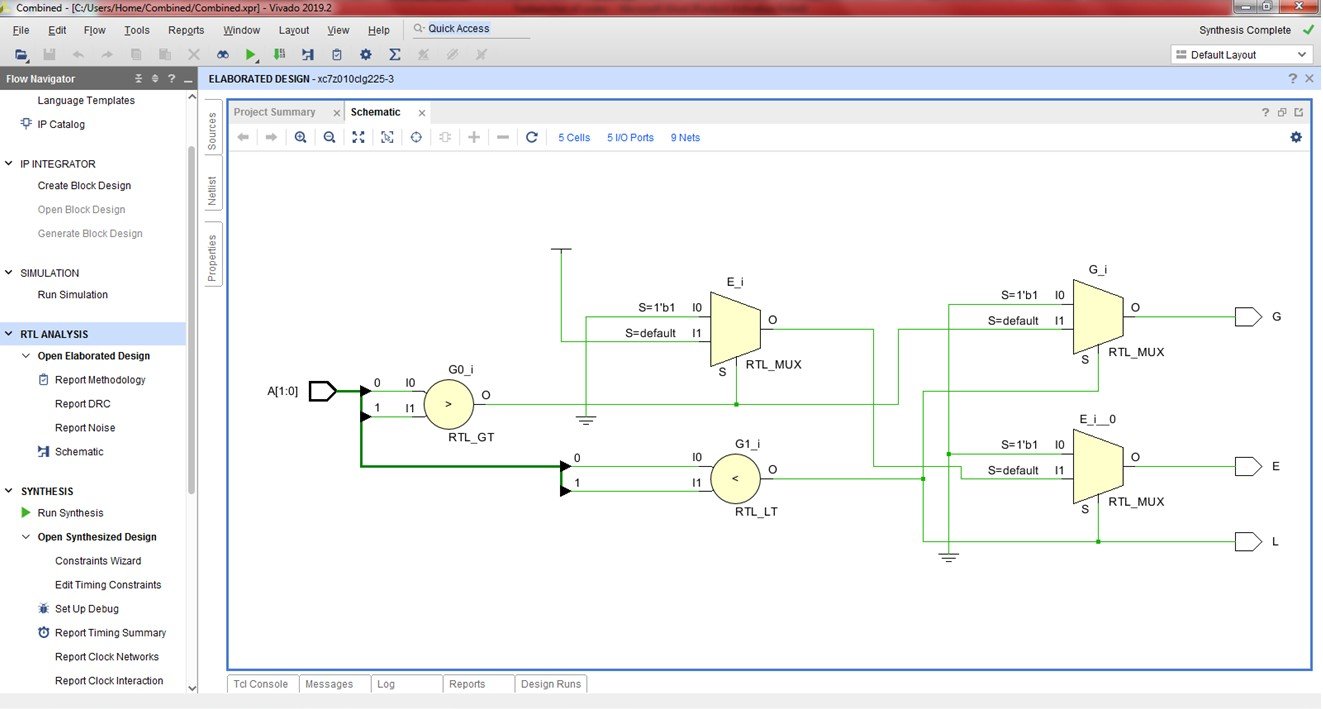Click the zoom-to-selection icon in the schematic toolbar
This screenshot has height=709, width=1323.
387,137
